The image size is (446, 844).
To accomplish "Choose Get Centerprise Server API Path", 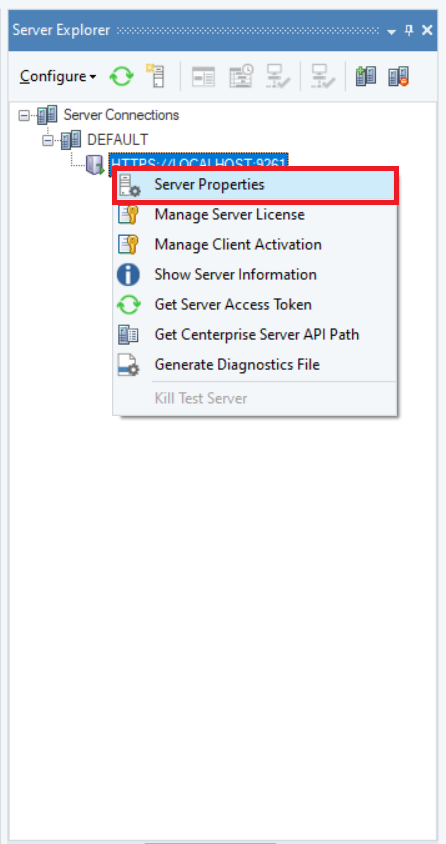I will [x=256, y=335].
